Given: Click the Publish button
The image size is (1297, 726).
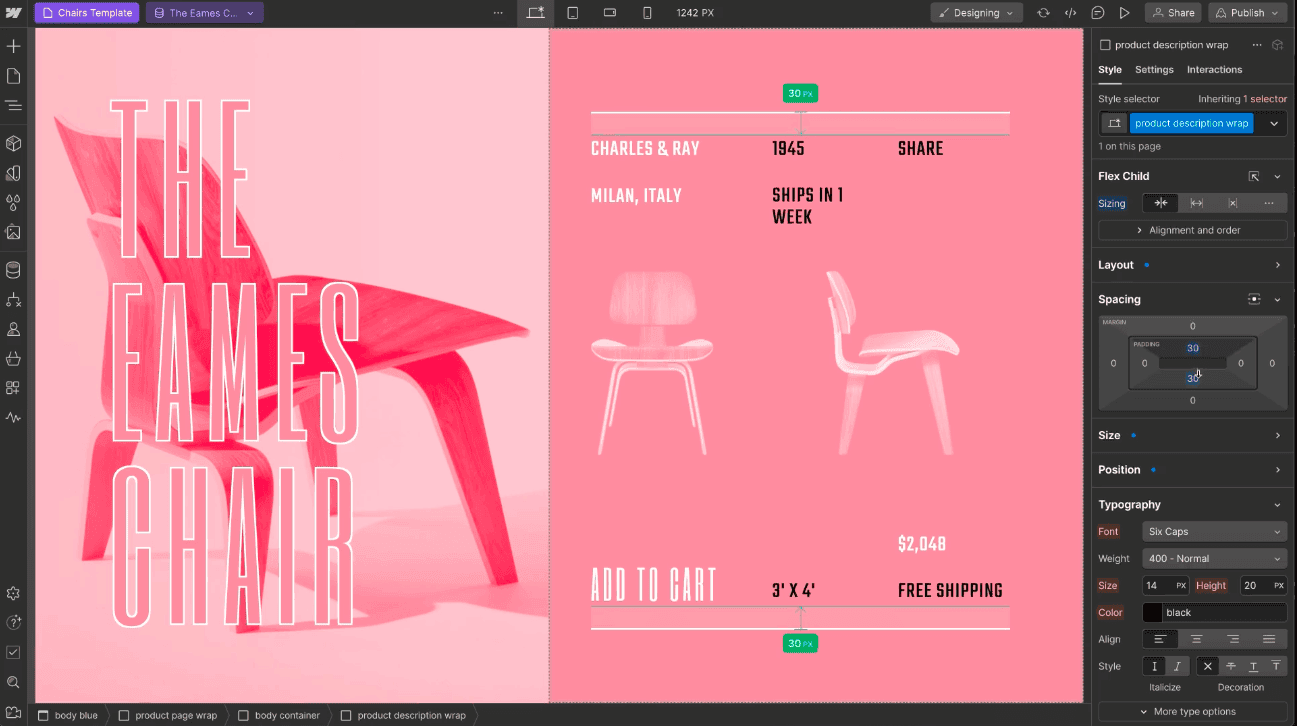Looking at the screenshot, I should click(1246, 13).
